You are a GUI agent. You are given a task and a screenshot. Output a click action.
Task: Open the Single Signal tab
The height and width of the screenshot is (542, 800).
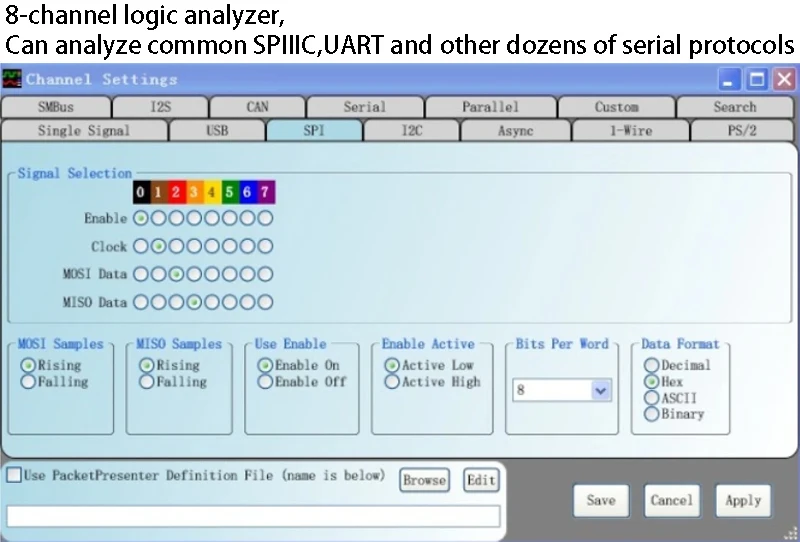(x=84, y=131)
